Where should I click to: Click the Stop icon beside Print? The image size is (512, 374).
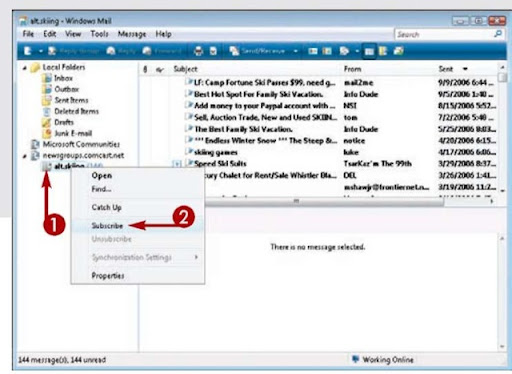[213, 51]
